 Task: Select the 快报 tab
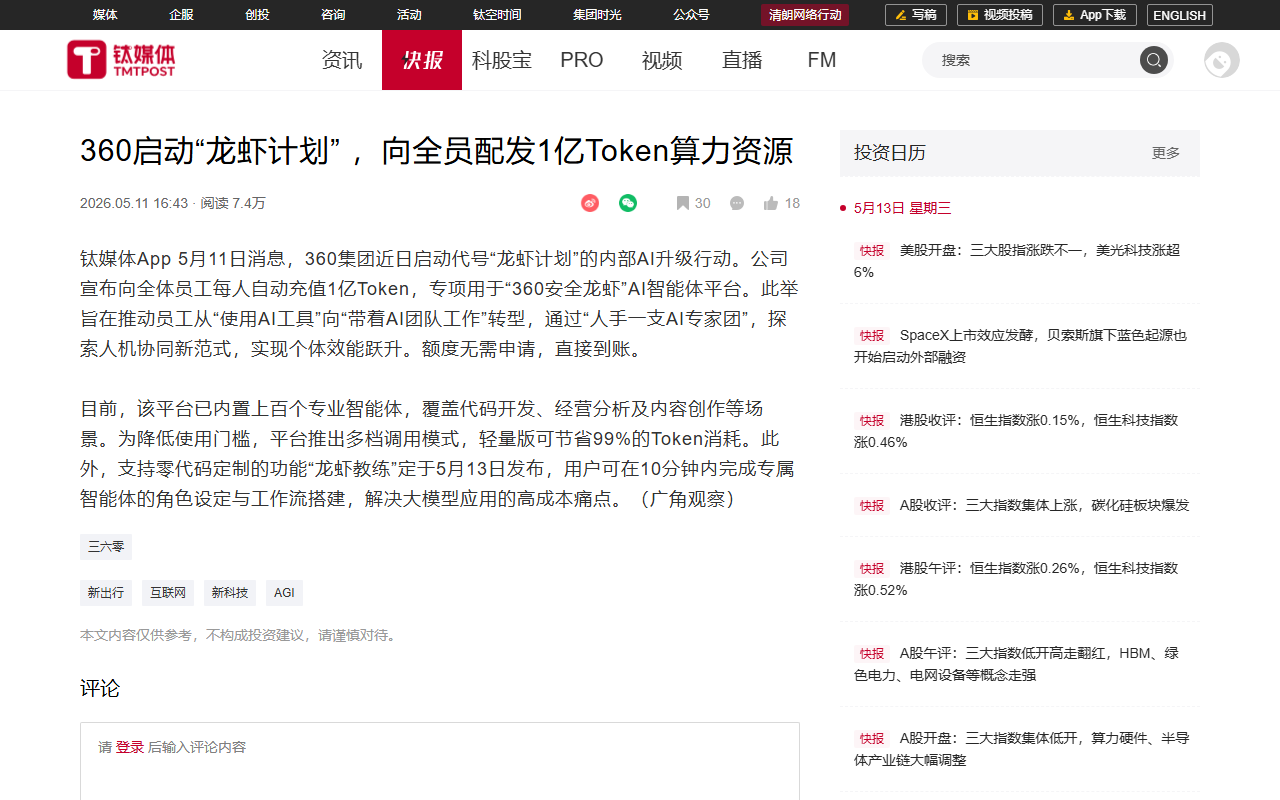(x=422, y=60)
